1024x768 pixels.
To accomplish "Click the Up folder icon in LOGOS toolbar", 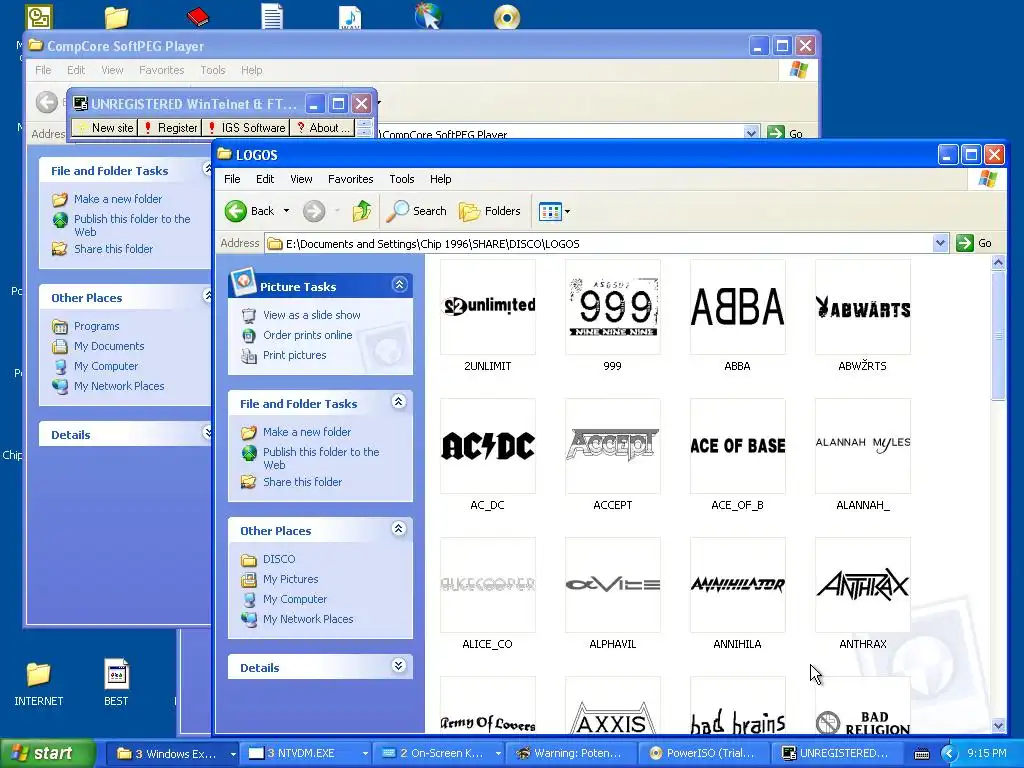I will [362, 211].
